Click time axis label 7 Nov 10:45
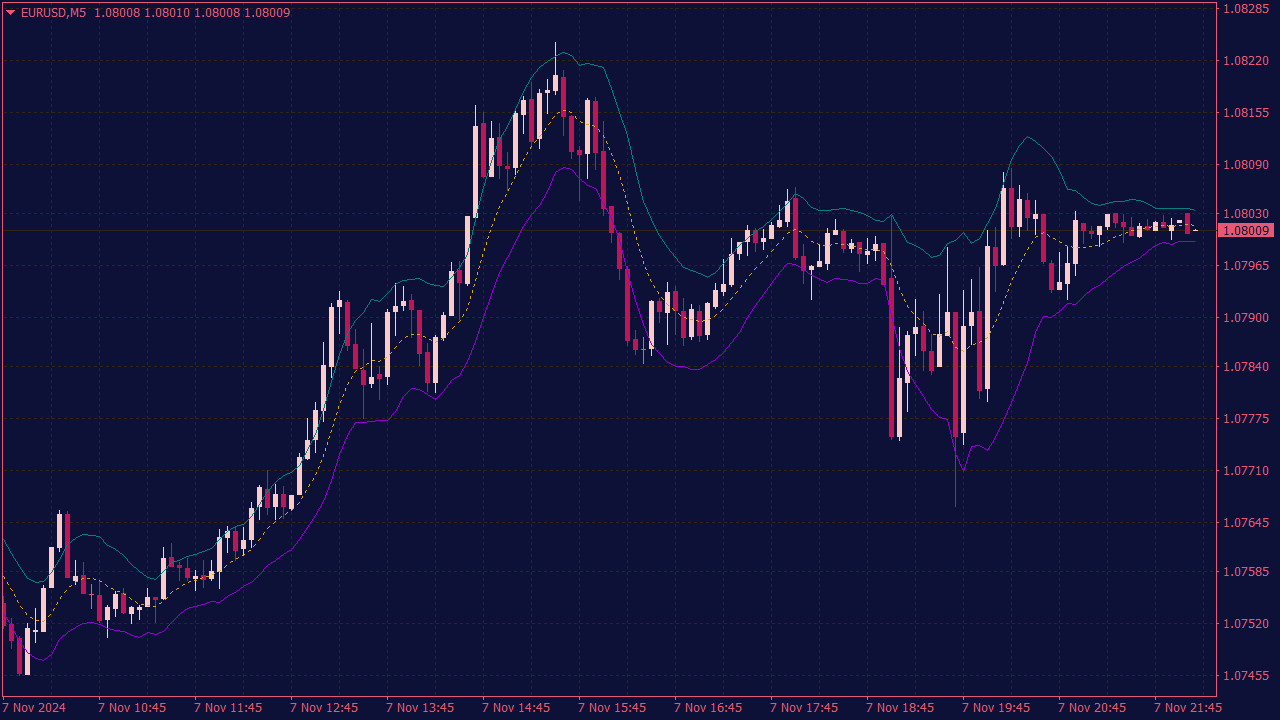The image size is (1280, 720). (x=132, y=708)
